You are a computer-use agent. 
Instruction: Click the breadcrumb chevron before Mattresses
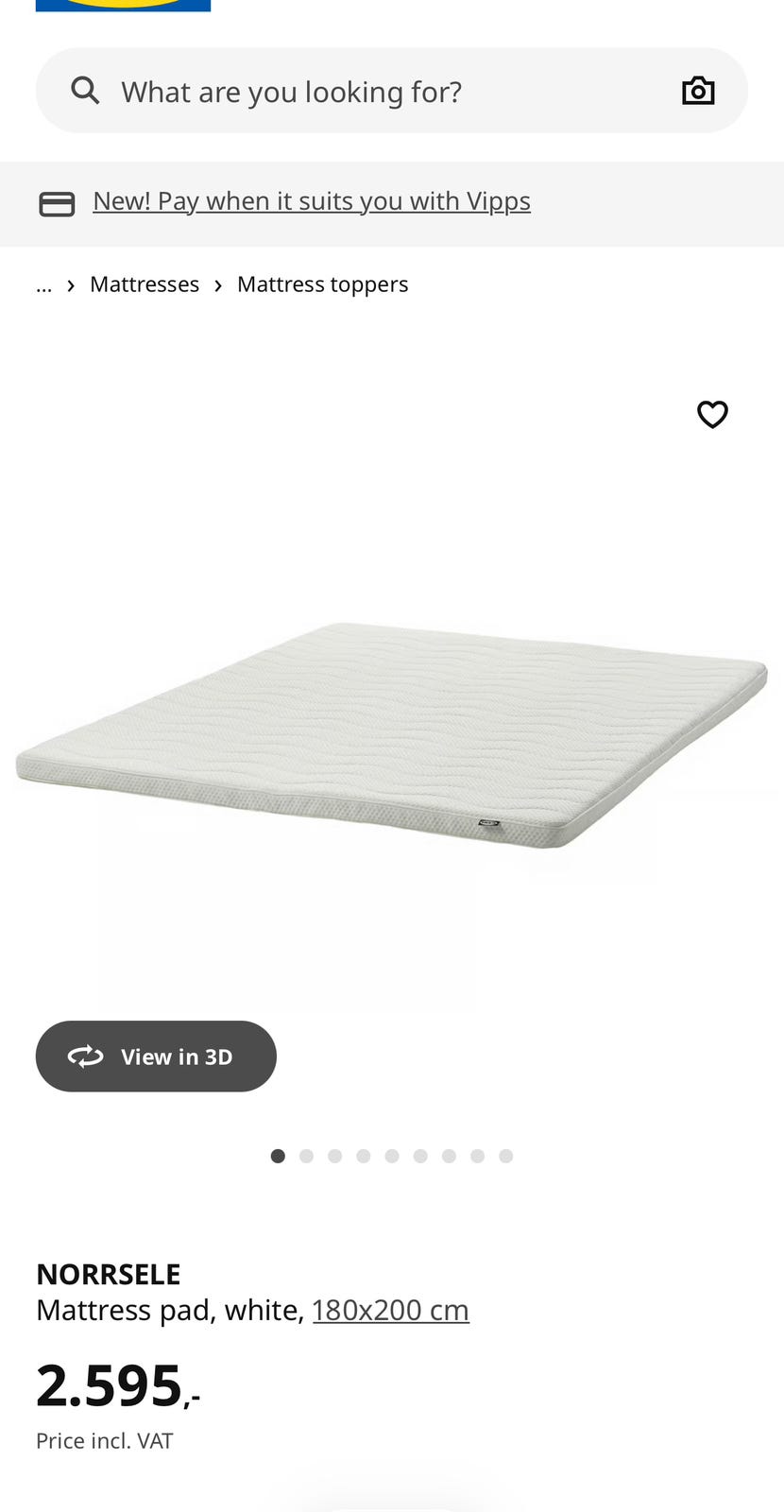point(71,285)
